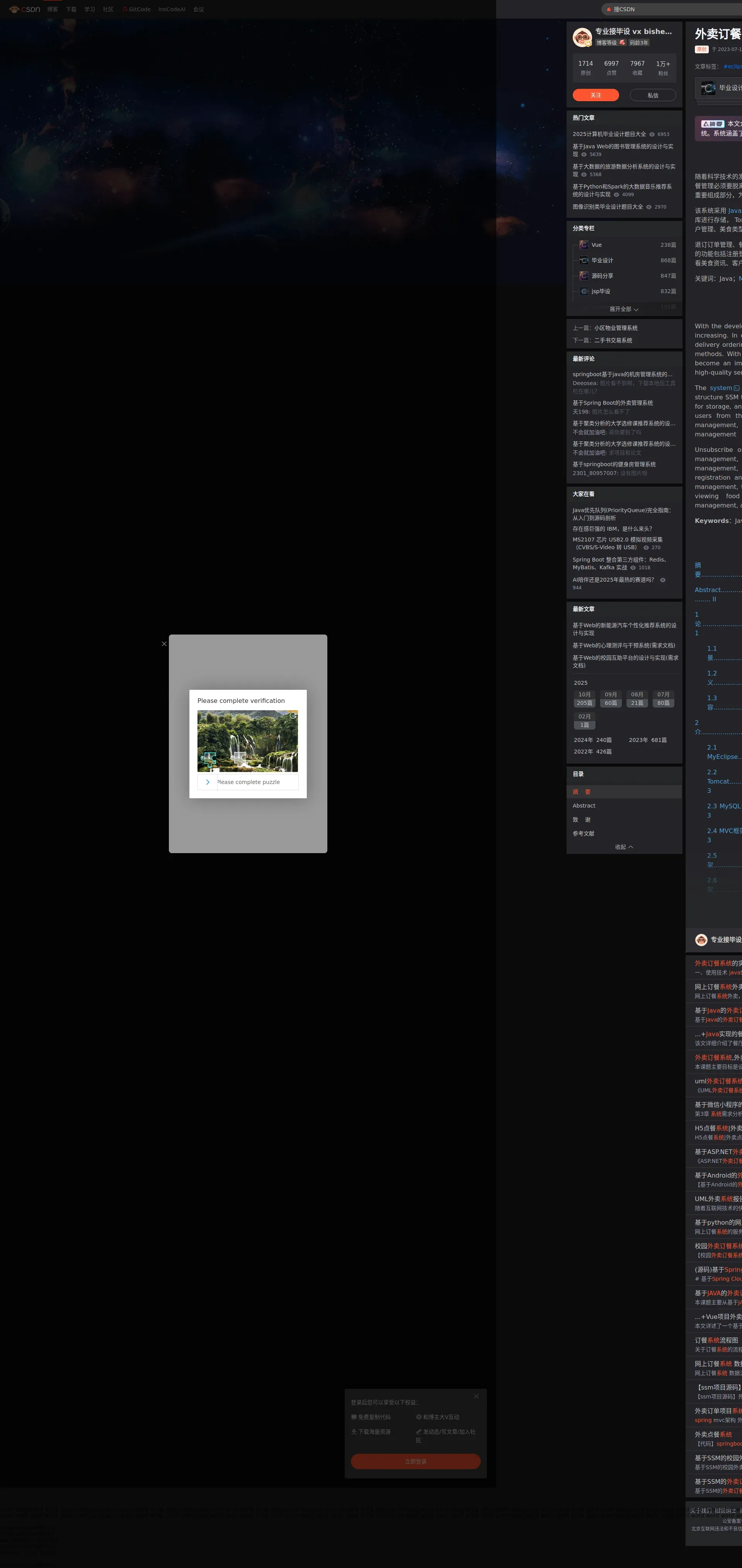Click the GitCode nav item

136,9
